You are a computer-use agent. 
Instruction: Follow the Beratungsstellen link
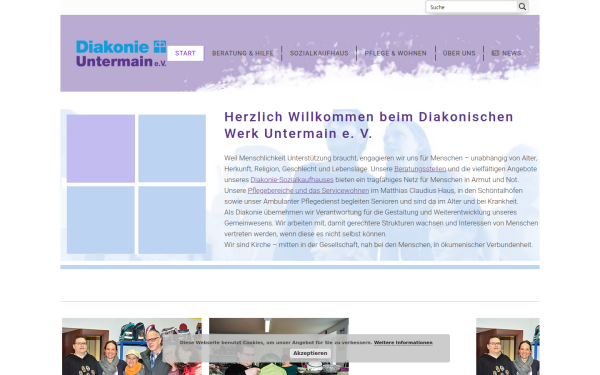tap(420, 169)
